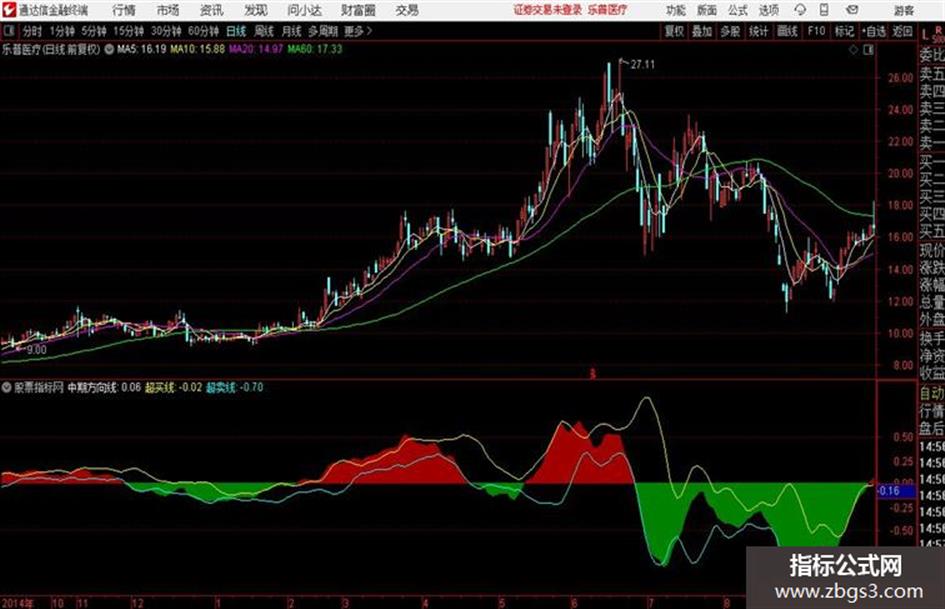945x609 pixels.
Task: Click the 返回 back button
Action: pyautogui.click(x=902, y=31)
